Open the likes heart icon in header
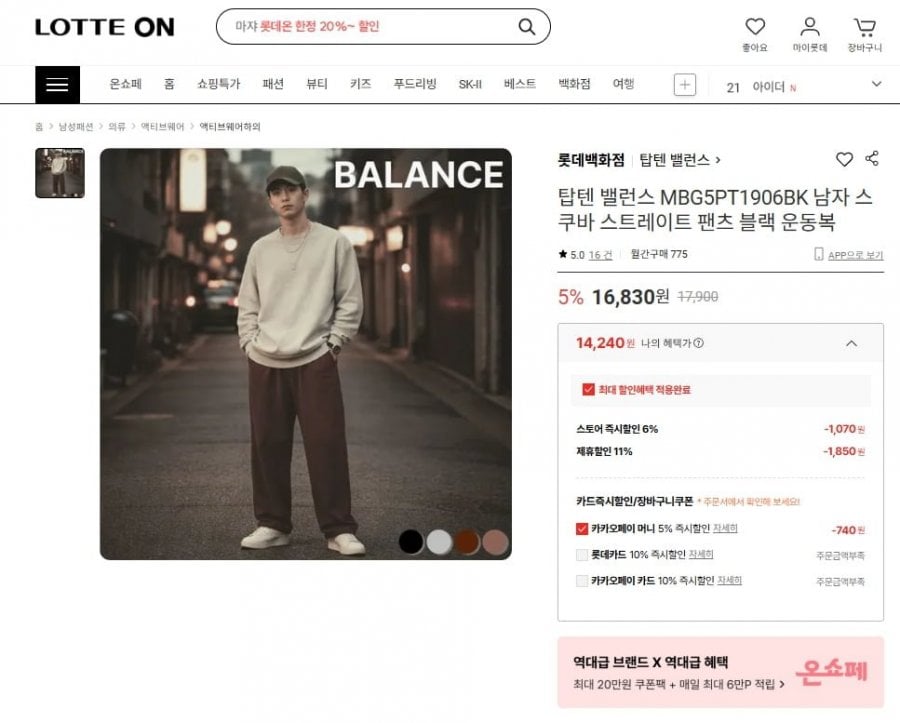 tap(755, 27)
